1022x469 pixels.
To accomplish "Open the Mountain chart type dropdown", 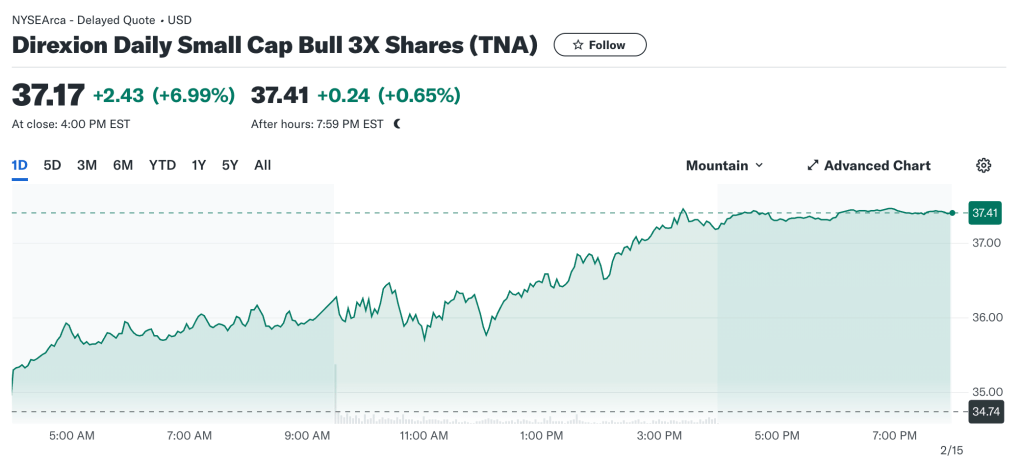I will (x=724, y=166).
